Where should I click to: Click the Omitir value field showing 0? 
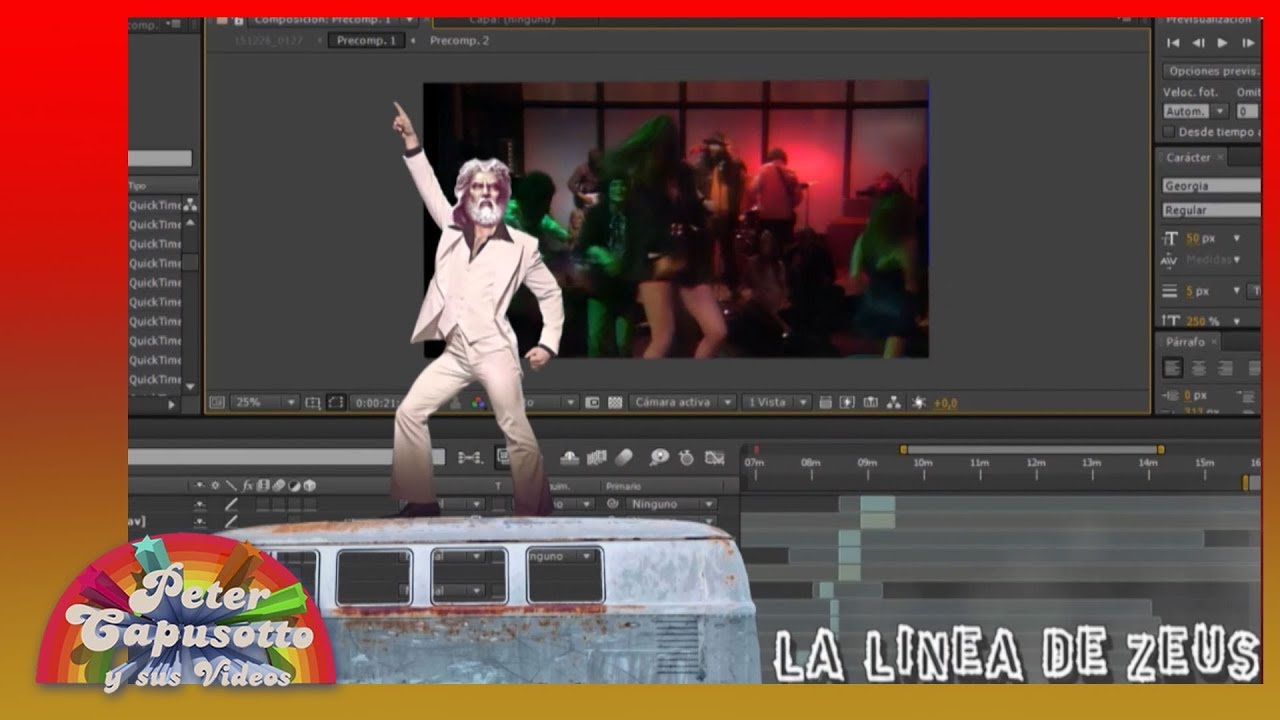coord(1247,111)
